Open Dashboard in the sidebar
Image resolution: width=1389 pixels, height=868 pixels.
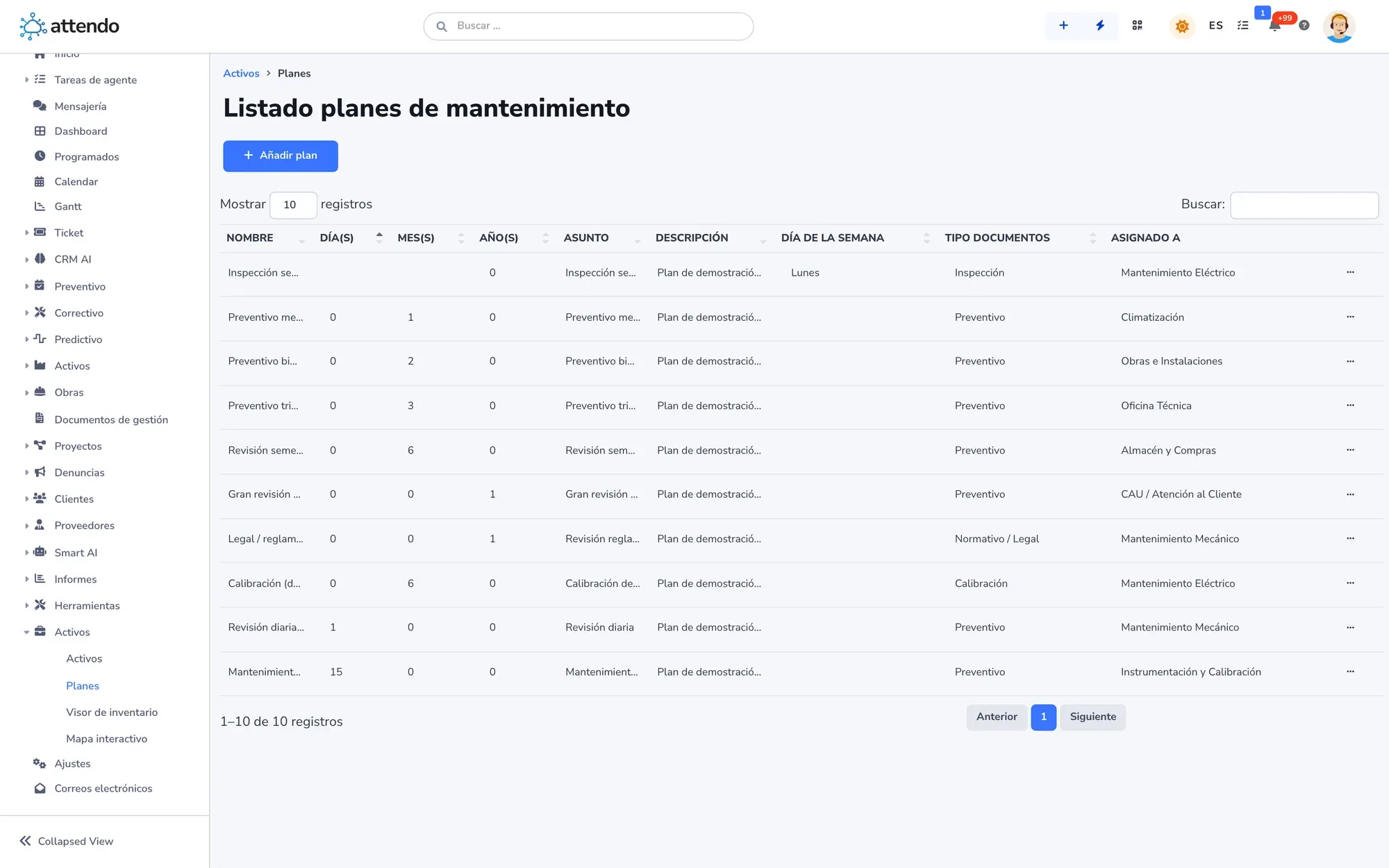pyautogui.click(x=81, y=131)
